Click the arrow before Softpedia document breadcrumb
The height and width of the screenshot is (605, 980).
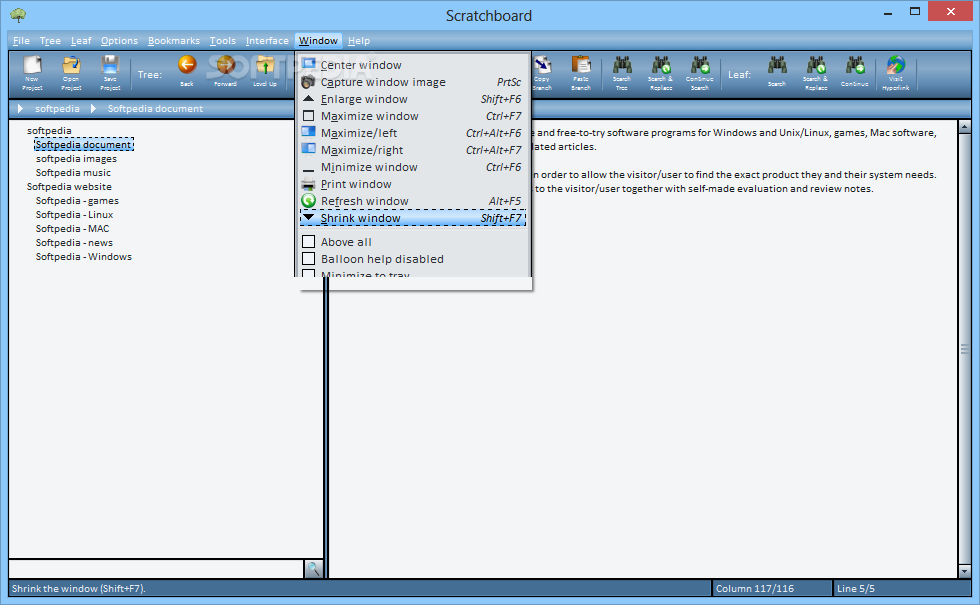(93, 109)
